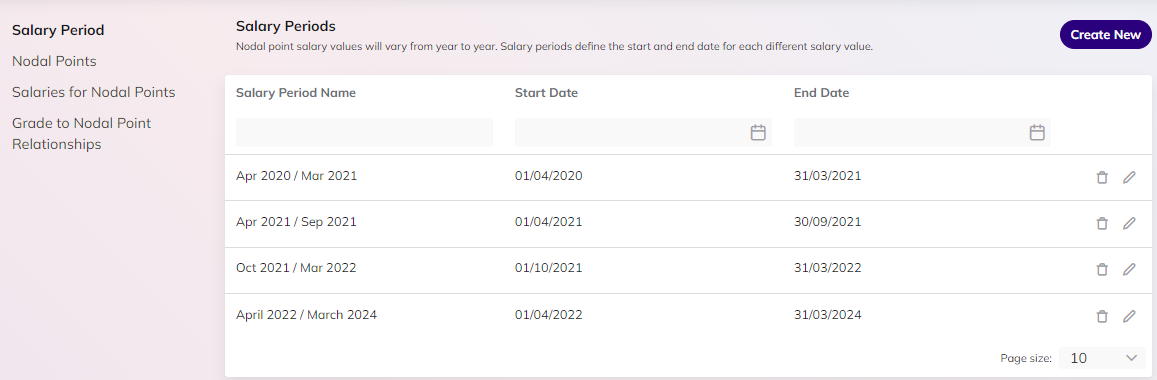Select the Salary Period sidebar item

tap(58, 30)
